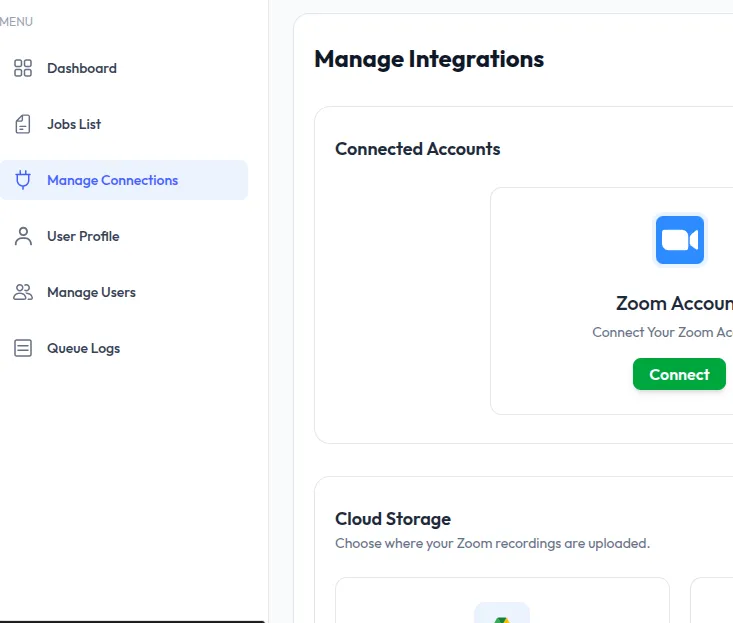Navigate to Manage Users

[124, 292]
